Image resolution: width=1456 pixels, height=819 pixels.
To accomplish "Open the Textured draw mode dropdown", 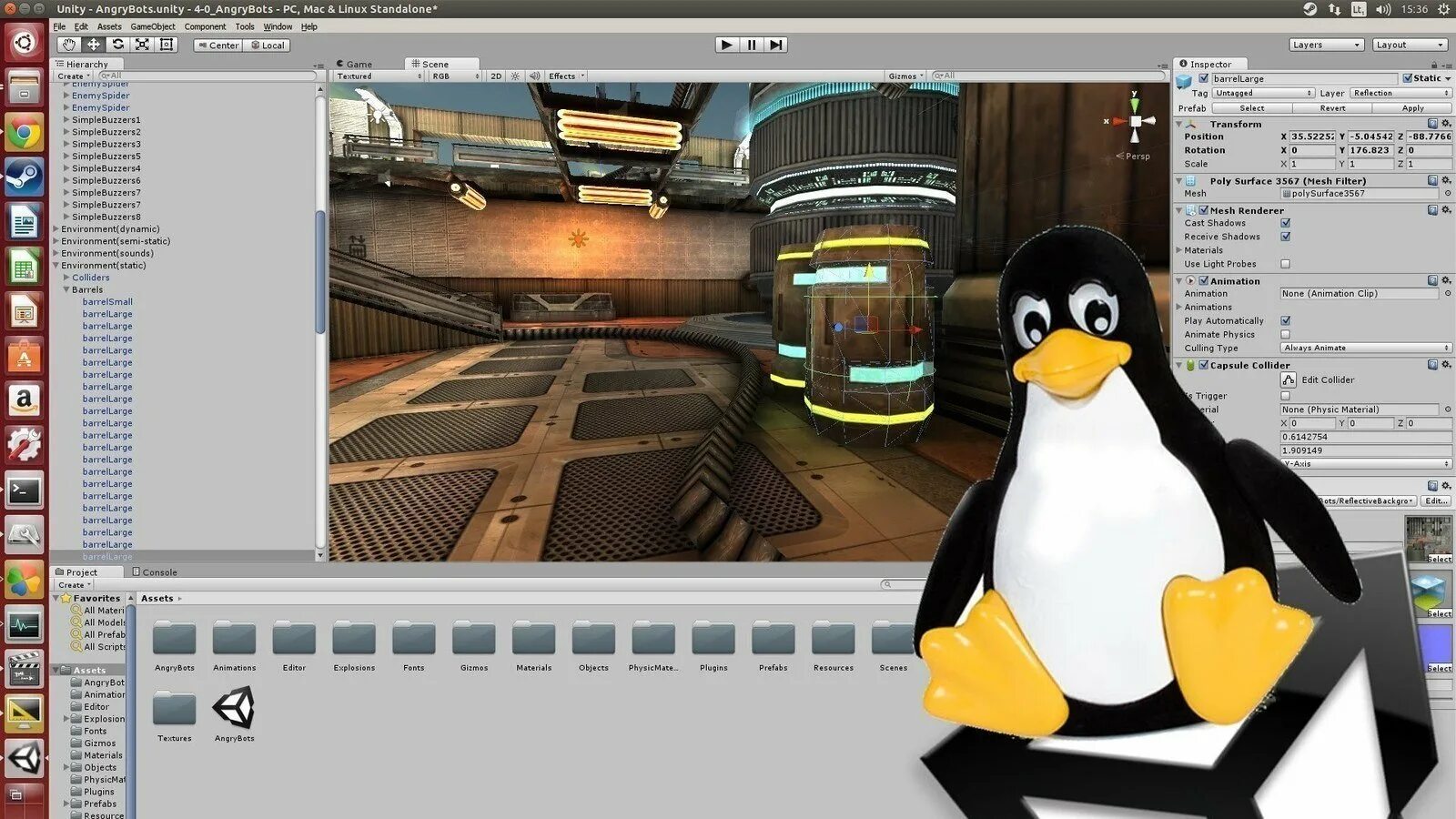I will tap(379, 76).
